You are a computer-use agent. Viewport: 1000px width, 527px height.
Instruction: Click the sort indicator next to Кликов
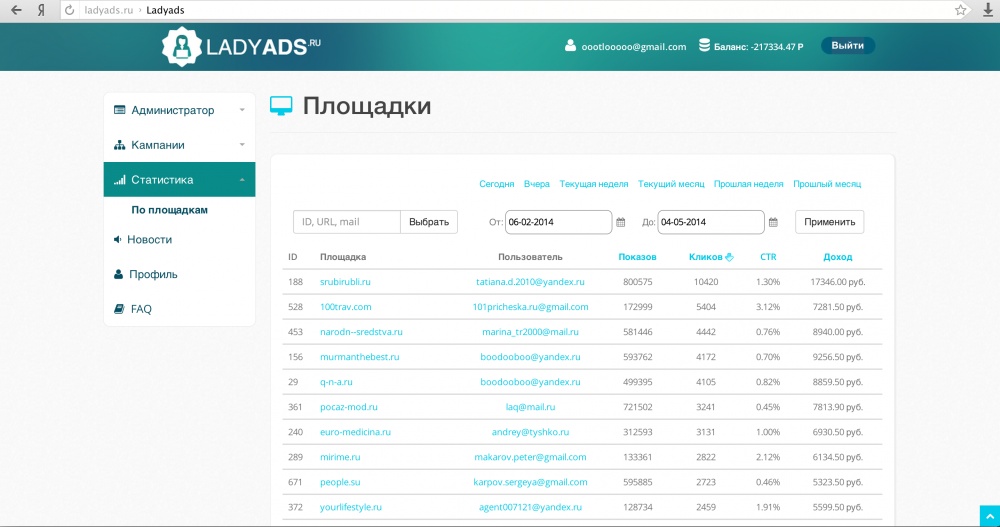(730, 256)
